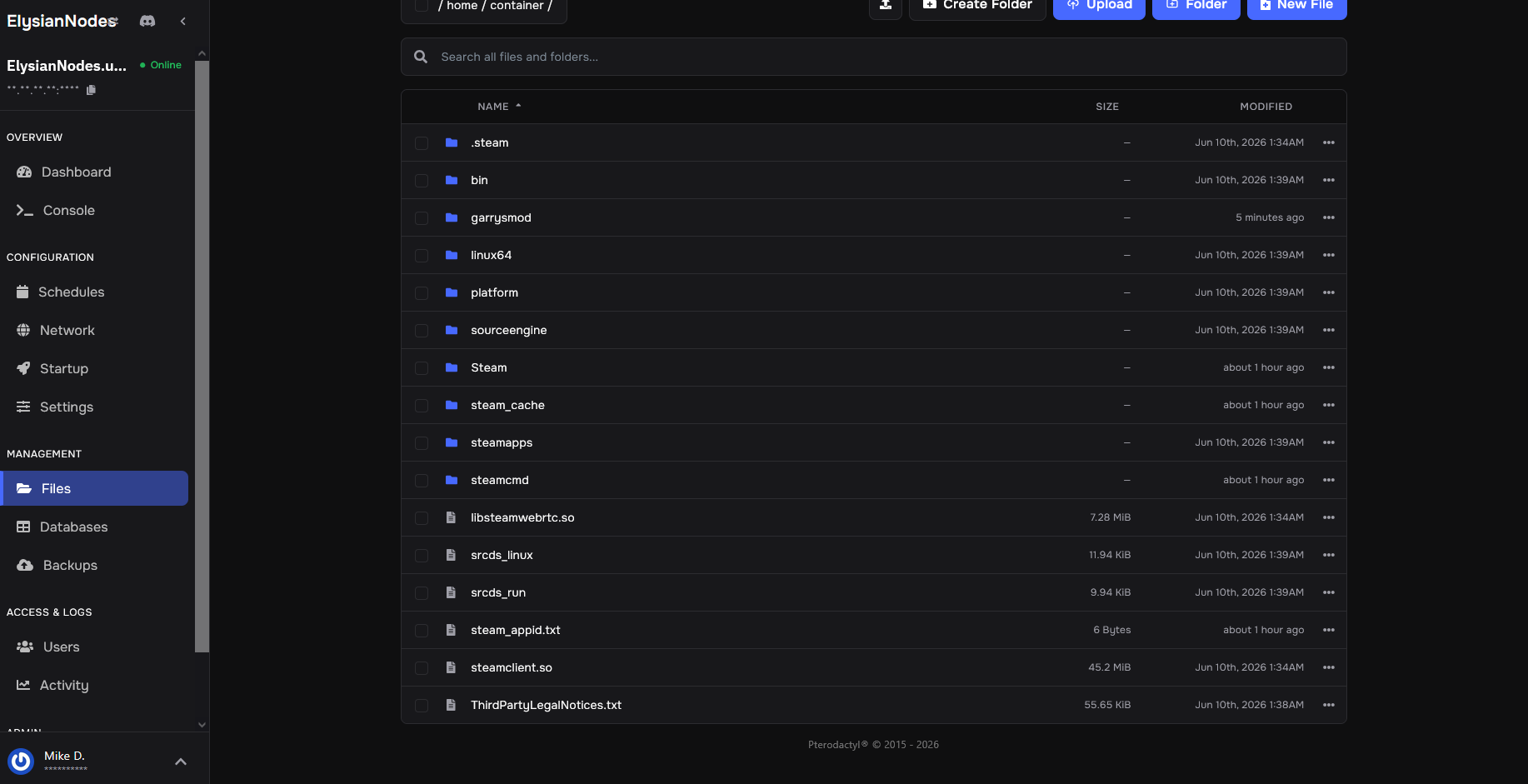The image size is (1528, 784).
Task: Click the sidebar scrollbar
Action: tap(202, 357)
